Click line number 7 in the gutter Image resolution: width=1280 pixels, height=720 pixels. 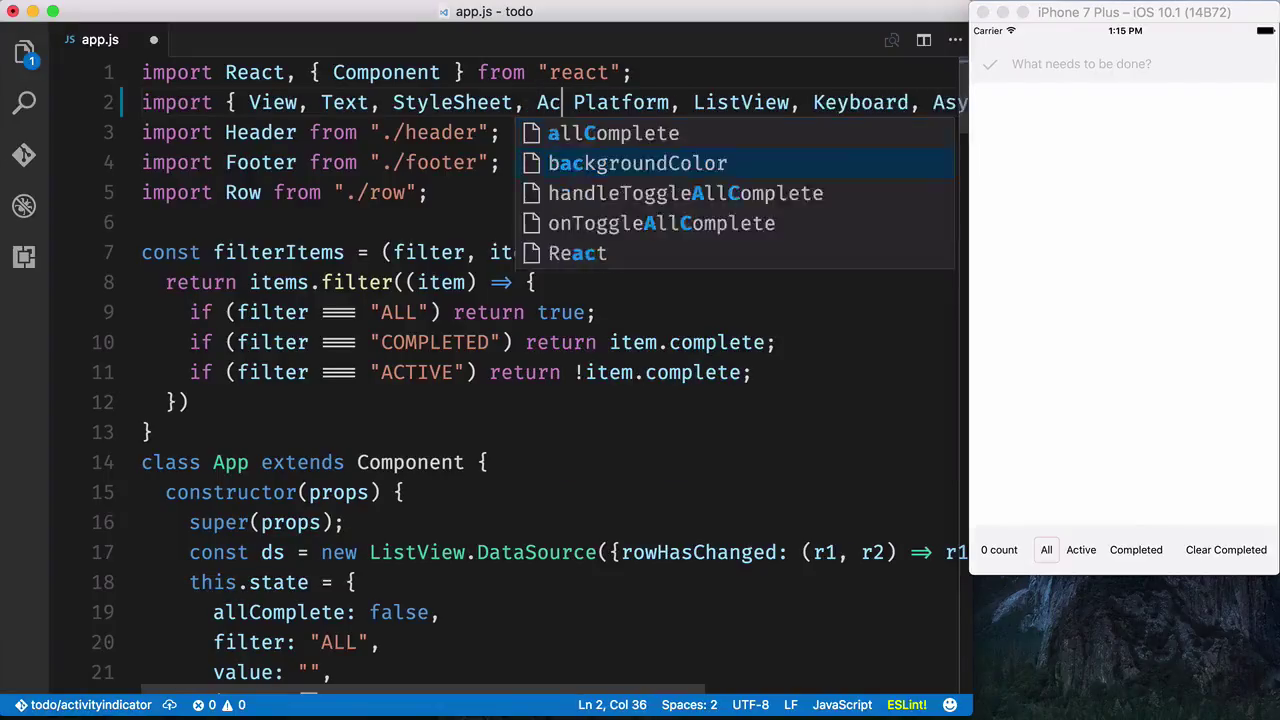coord(108,252)
